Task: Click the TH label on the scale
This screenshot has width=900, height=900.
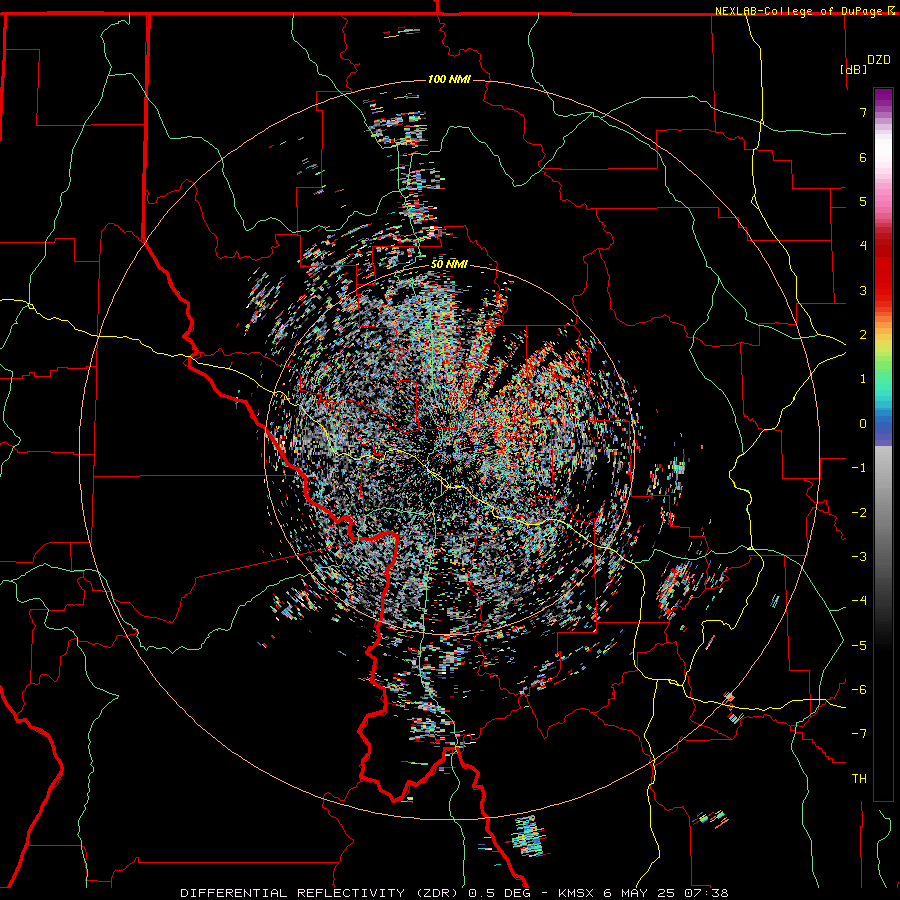Action: (x=859, y=779)
